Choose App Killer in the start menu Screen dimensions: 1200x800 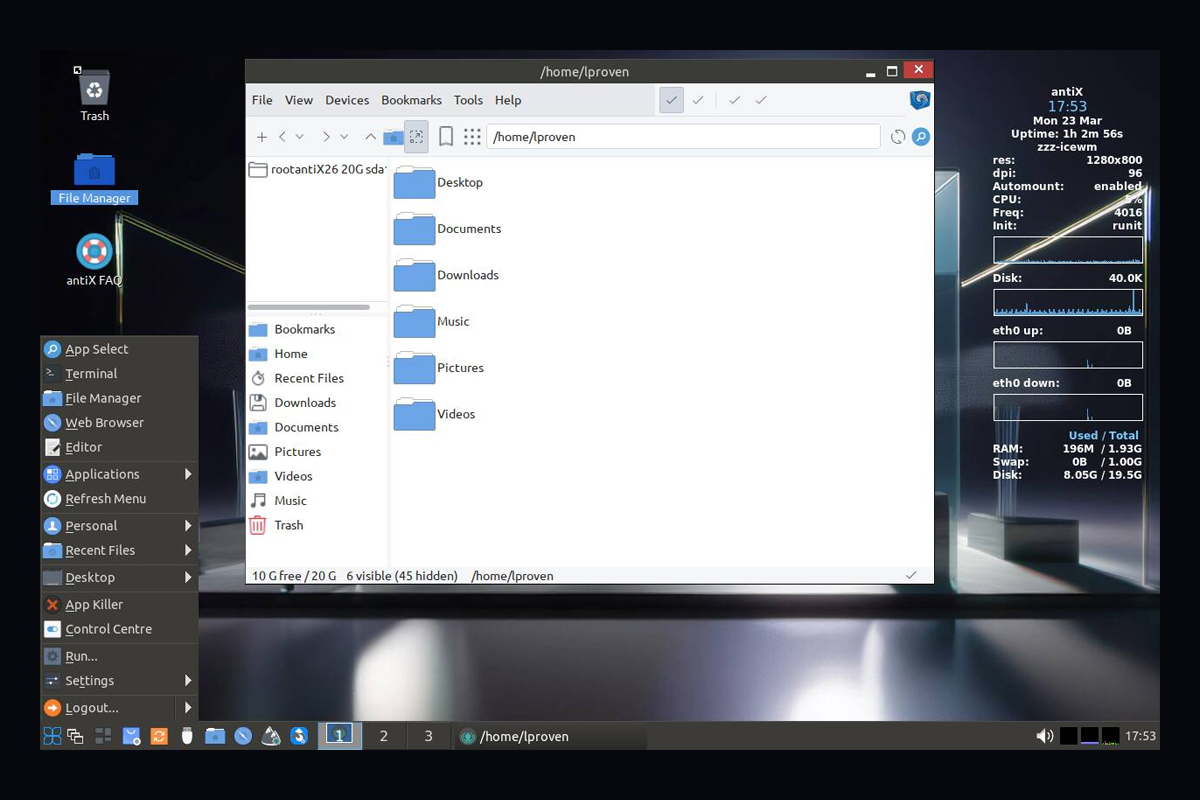click(119, 605)
